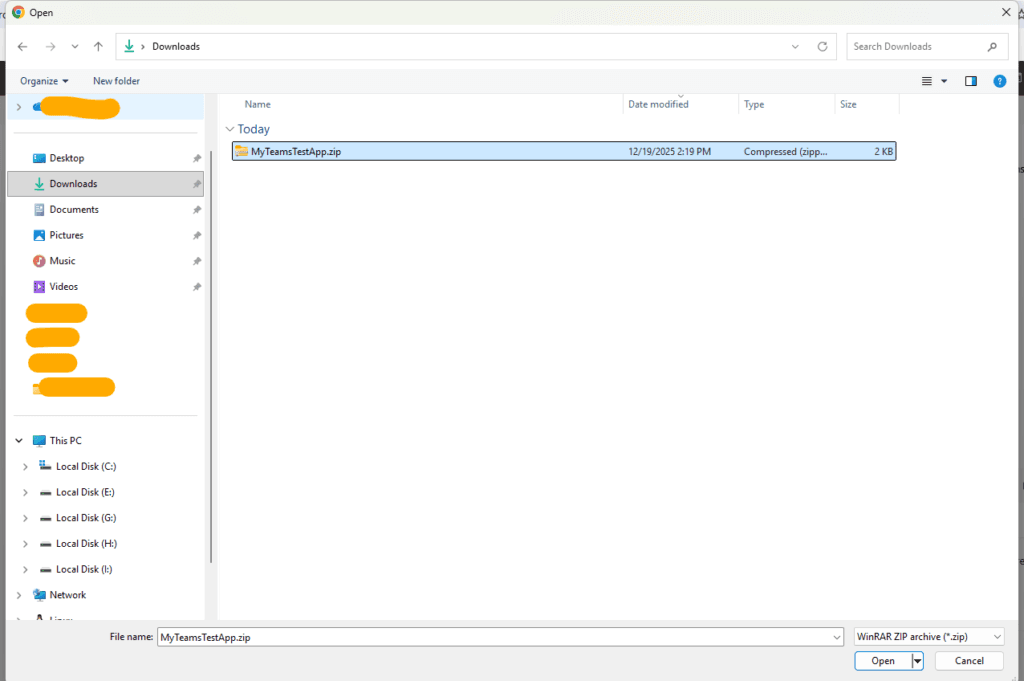Toggle the preview pane icon
This screenshot has width=1024, height=681.
970,81
